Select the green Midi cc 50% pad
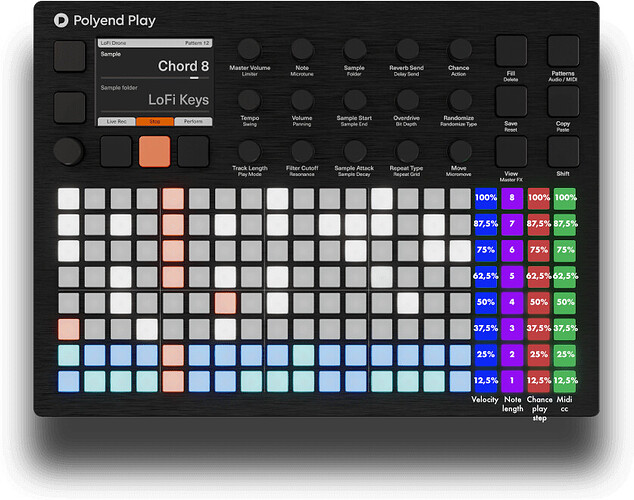The width and height of the screenshot is (634, 500). coord(565,302)
